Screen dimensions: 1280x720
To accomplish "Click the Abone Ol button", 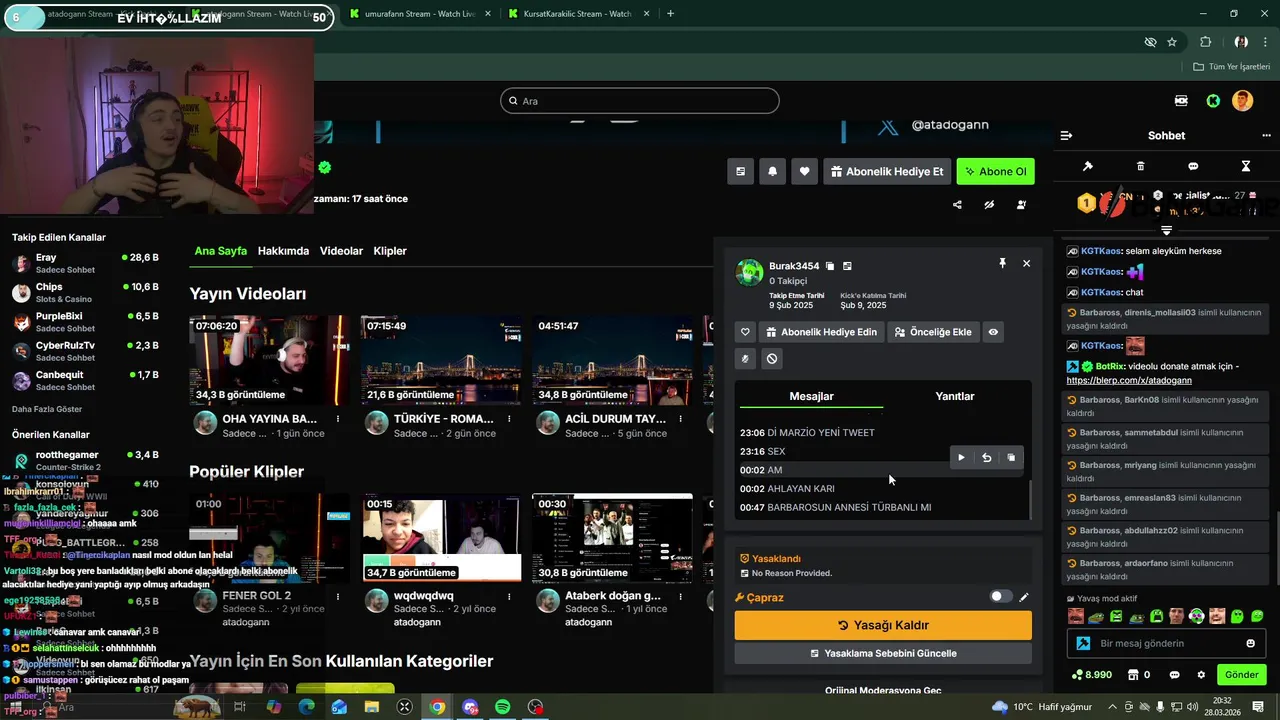I will click(995, 171).
